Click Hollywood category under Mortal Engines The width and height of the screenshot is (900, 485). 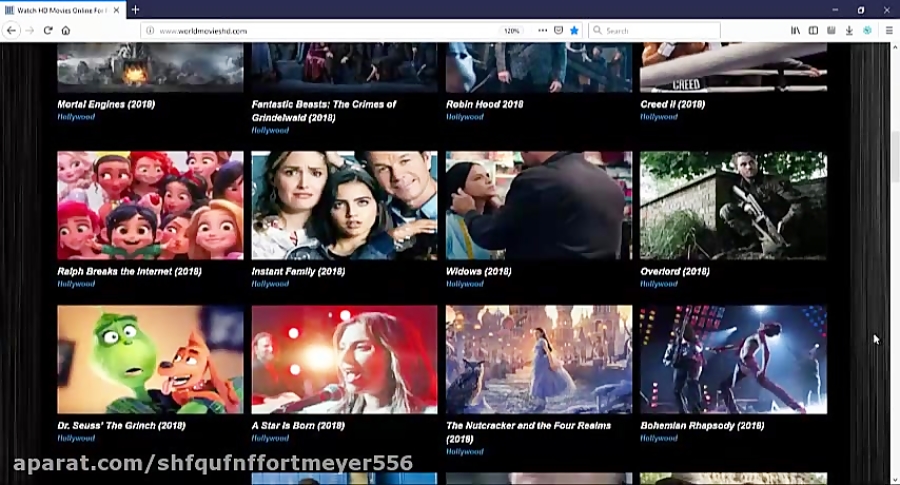[x=76, y=117]
